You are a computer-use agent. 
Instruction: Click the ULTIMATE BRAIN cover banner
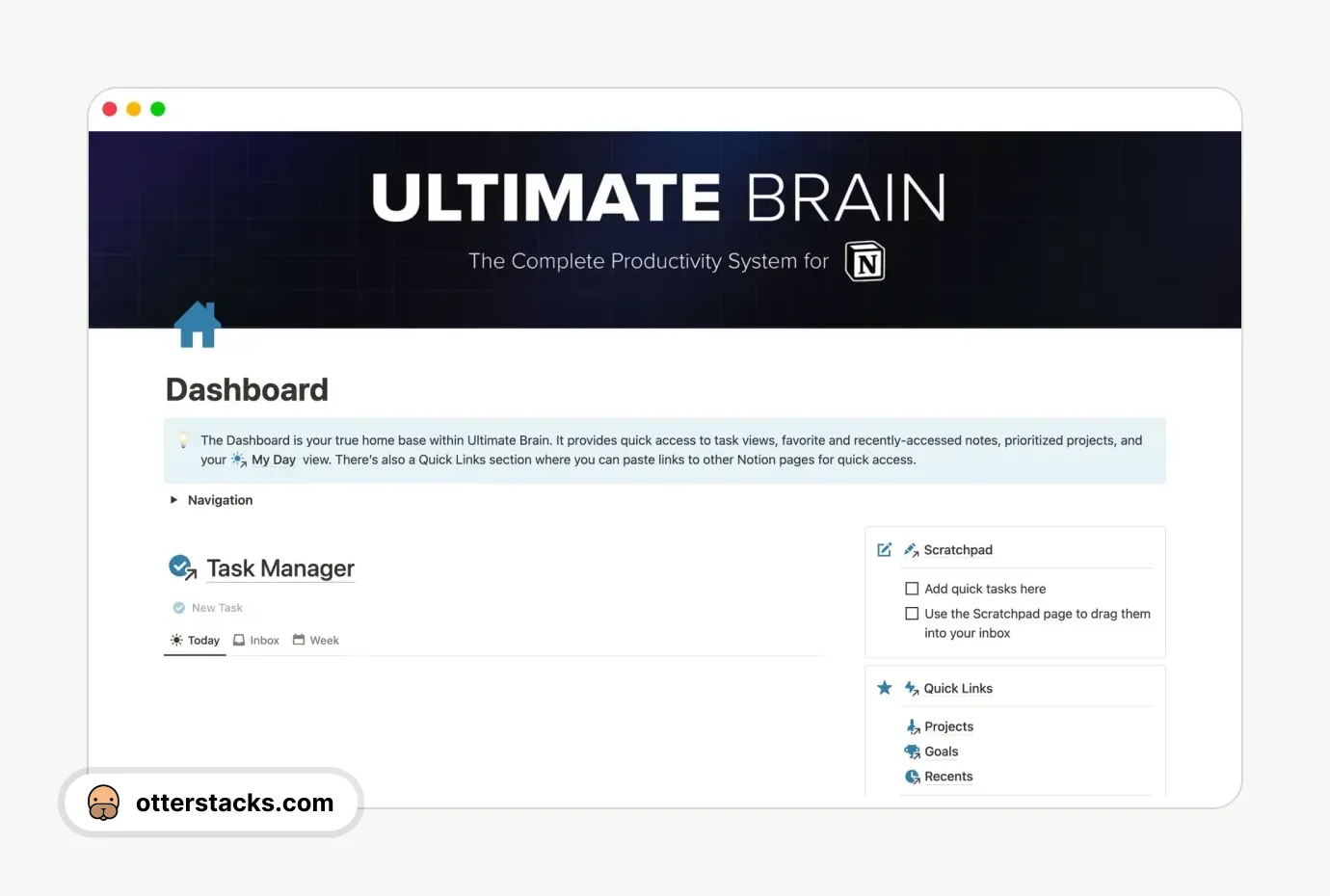click(665, 229)
